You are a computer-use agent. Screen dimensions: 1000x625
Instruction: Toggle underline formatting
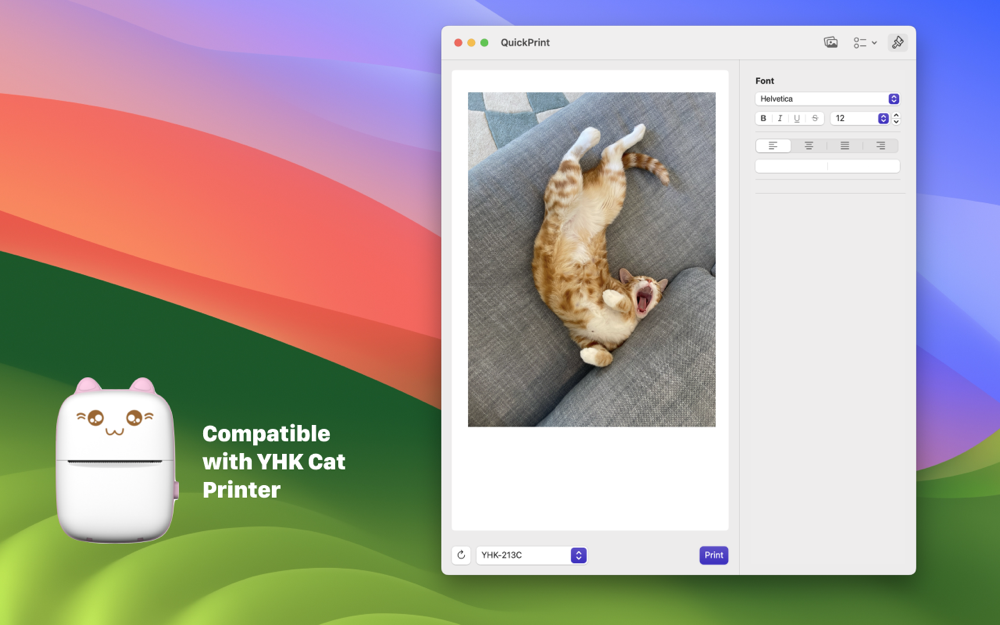[x=797, y=119]
